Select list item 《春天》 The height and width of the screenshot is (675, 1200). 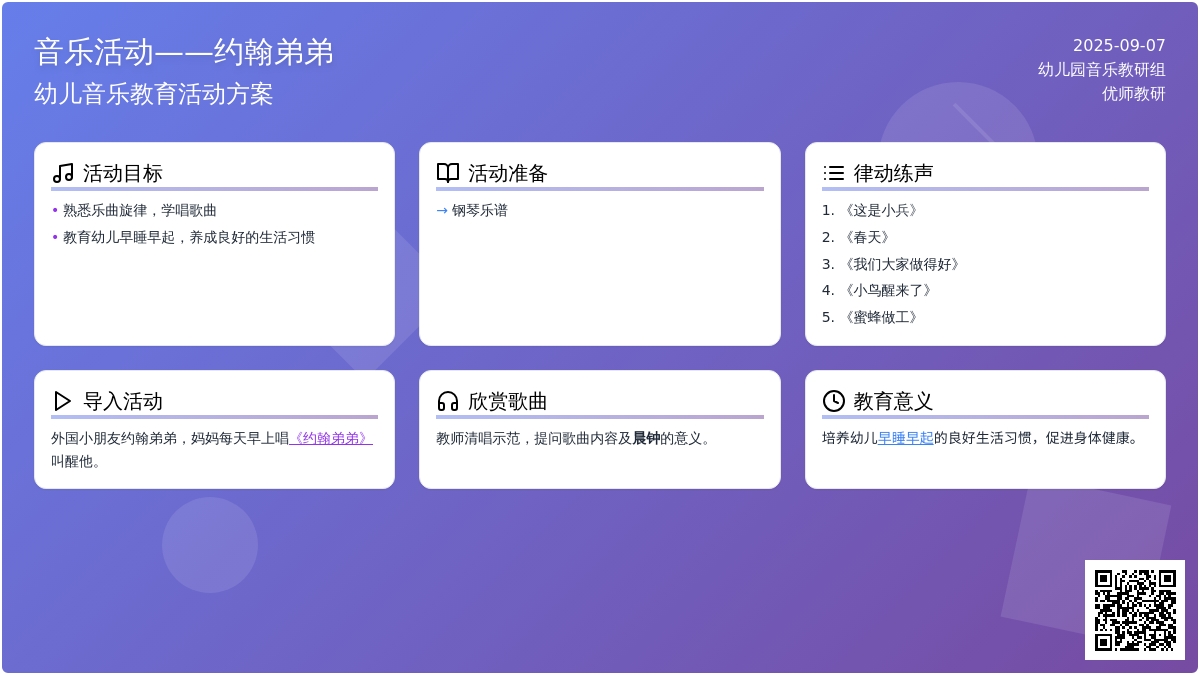click(x=866, y=237)
